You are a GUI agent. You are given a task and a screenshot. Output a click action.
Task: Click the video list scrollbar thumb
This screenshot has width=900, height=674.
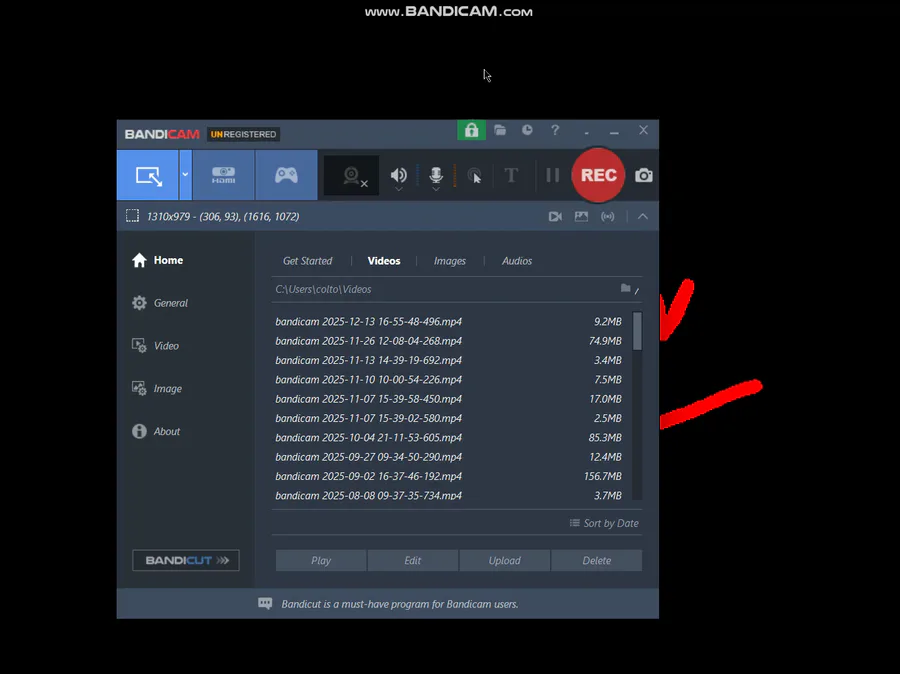click(x=637, y=331)
